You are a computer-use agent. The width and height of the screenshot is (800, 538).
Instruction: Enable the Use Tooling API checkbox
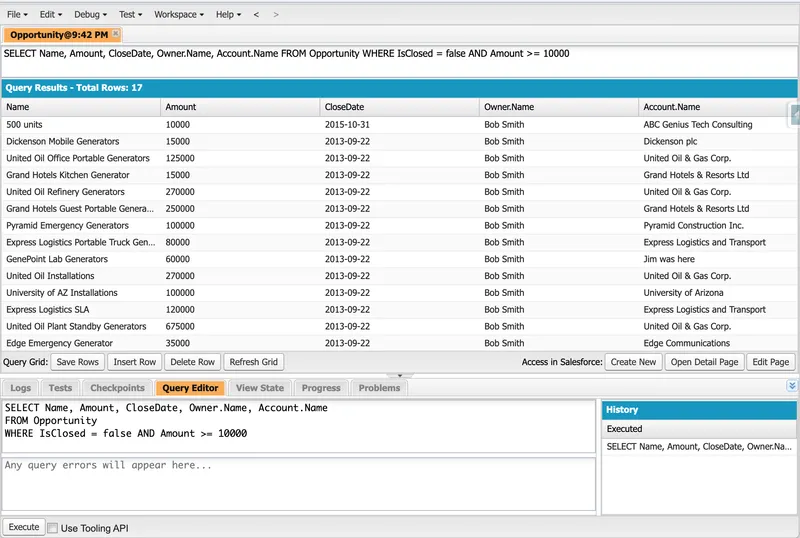(53, 528)
